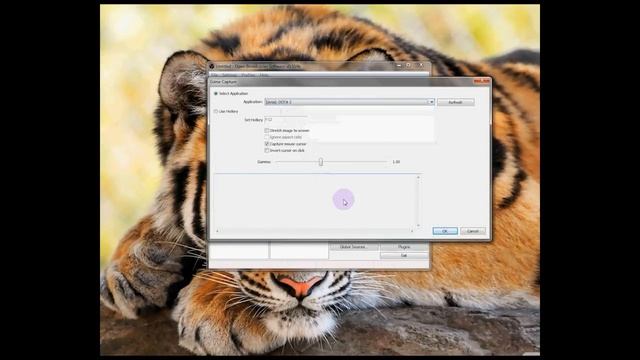640x360 pixels.
Task: Open Settings menu in OBS window
Action: tap(229, 75)
